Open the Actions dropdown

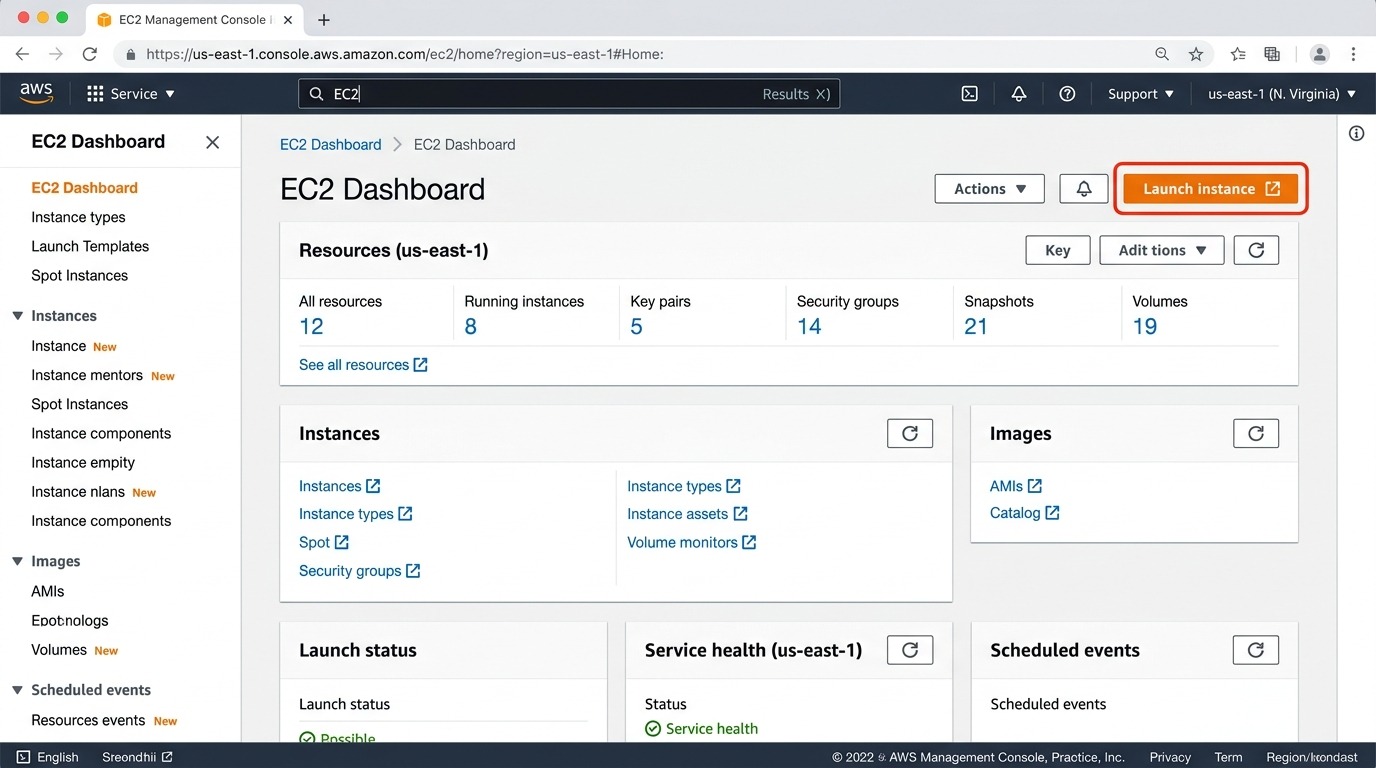[x=989, y=189]
